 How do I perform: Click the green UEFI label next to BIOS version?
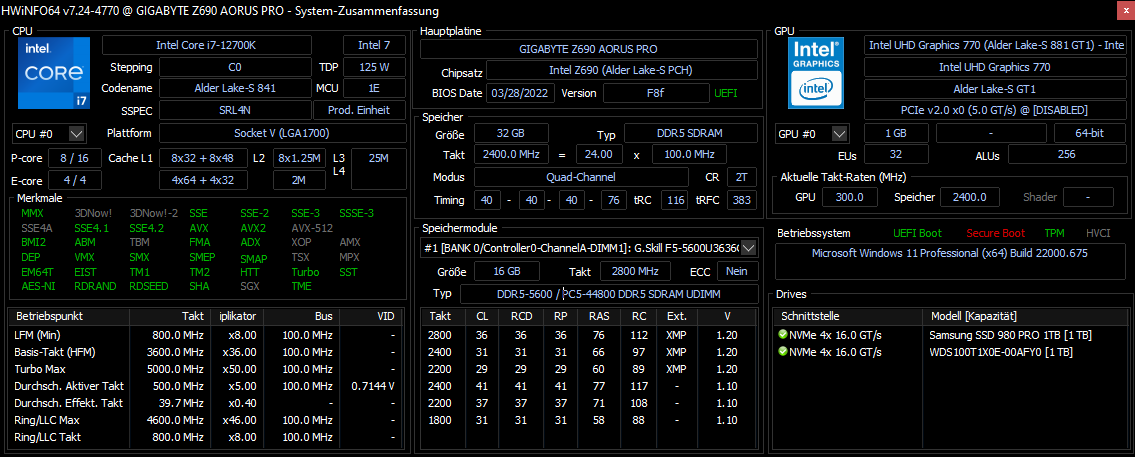click(727, 93)
